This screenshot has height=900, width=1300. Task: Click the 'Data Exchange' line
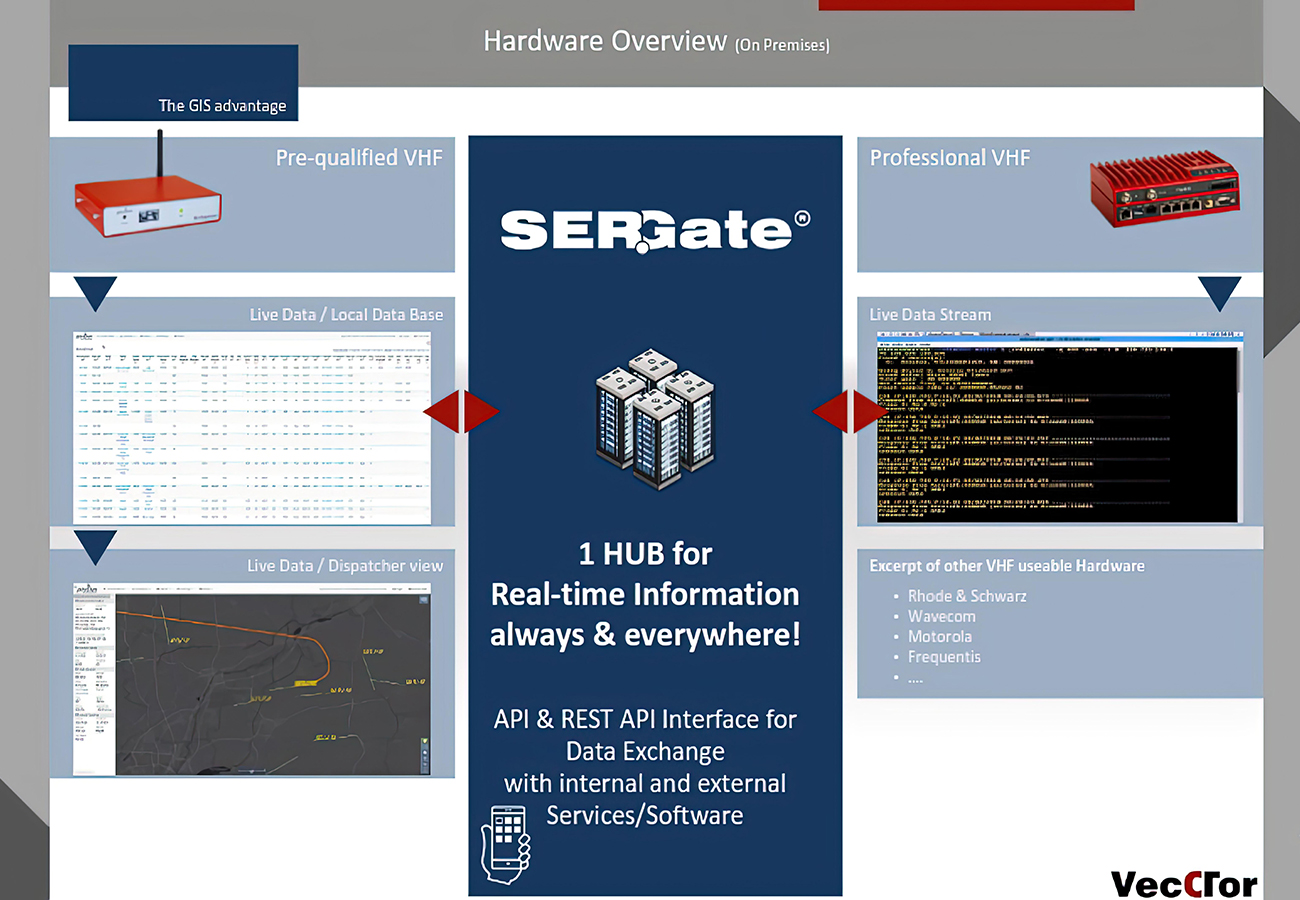(645, 750)
